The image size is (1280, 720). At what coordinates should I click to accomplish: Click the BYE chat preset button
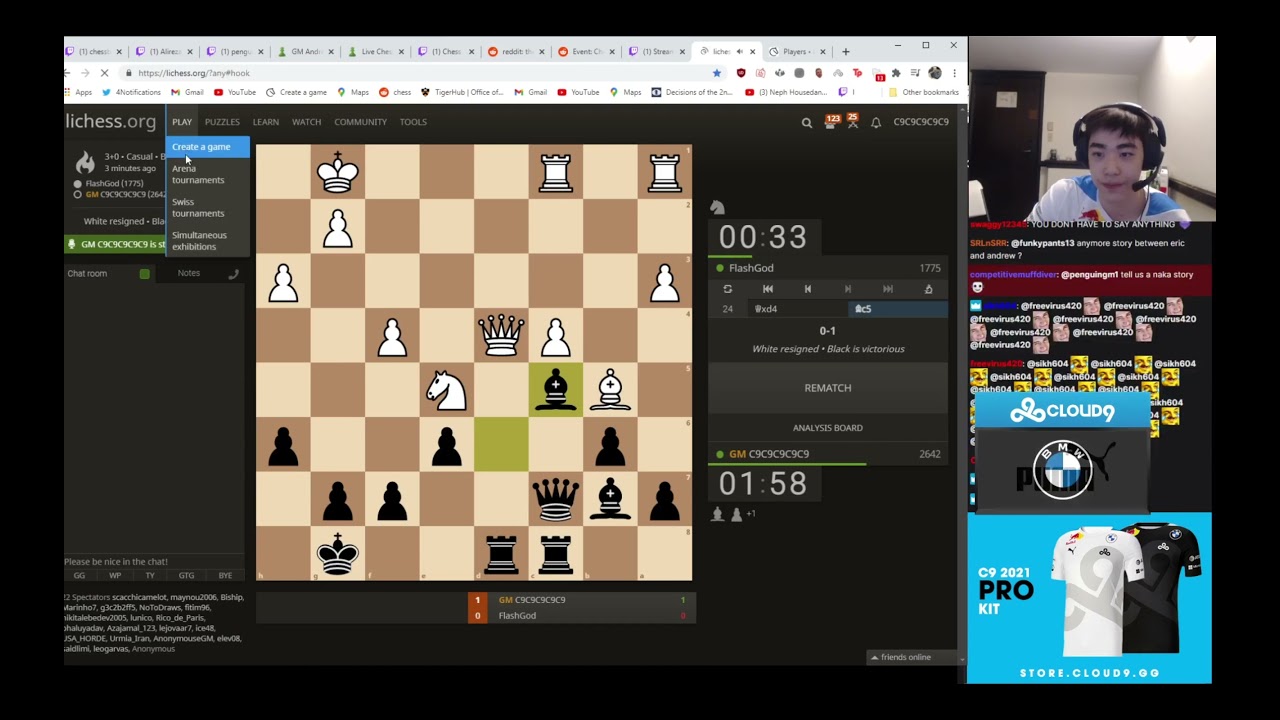(x=225, y=576)
